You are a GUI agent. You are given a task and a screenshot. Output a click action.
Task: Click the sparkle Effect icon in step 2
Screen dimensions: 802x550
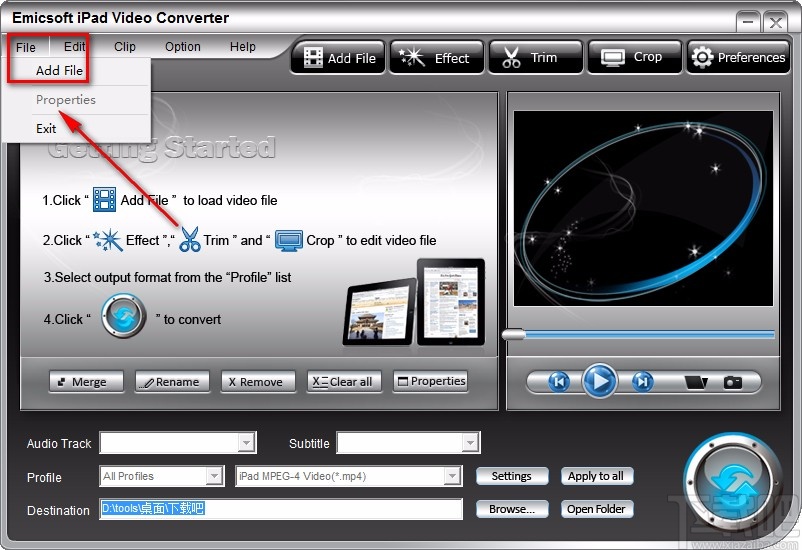pos(107,240)
